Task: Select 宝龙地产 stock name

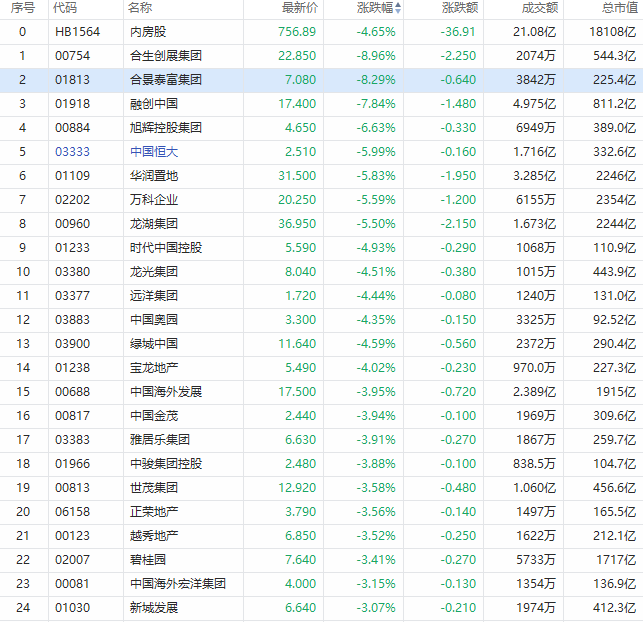Action: click(154, 367)
